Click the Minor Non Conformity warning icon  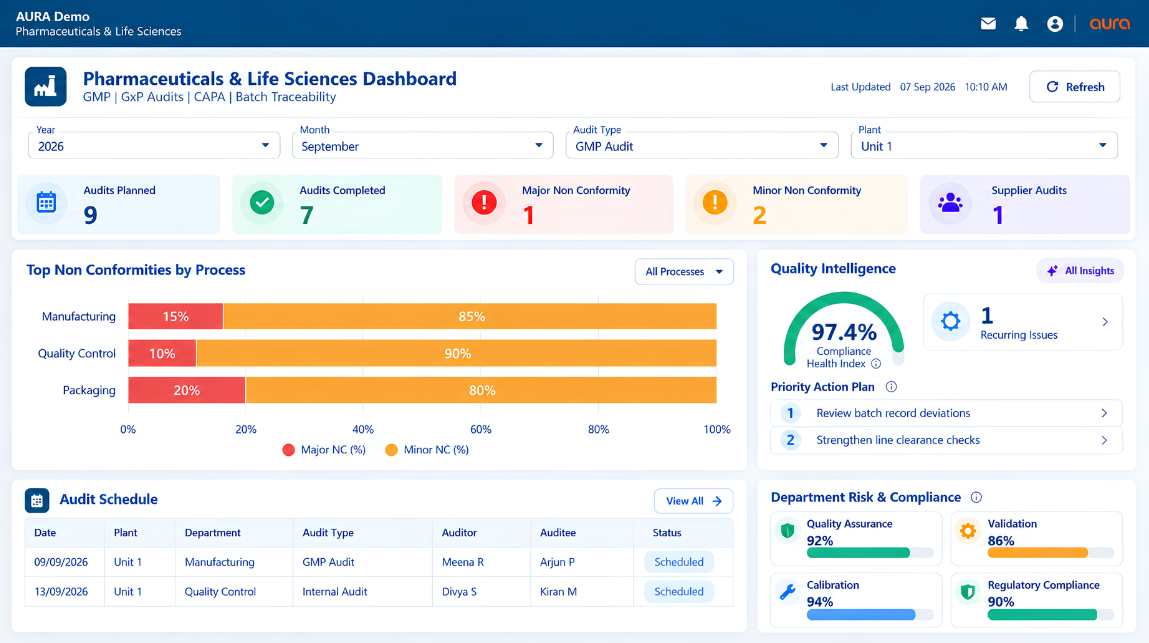714,202
